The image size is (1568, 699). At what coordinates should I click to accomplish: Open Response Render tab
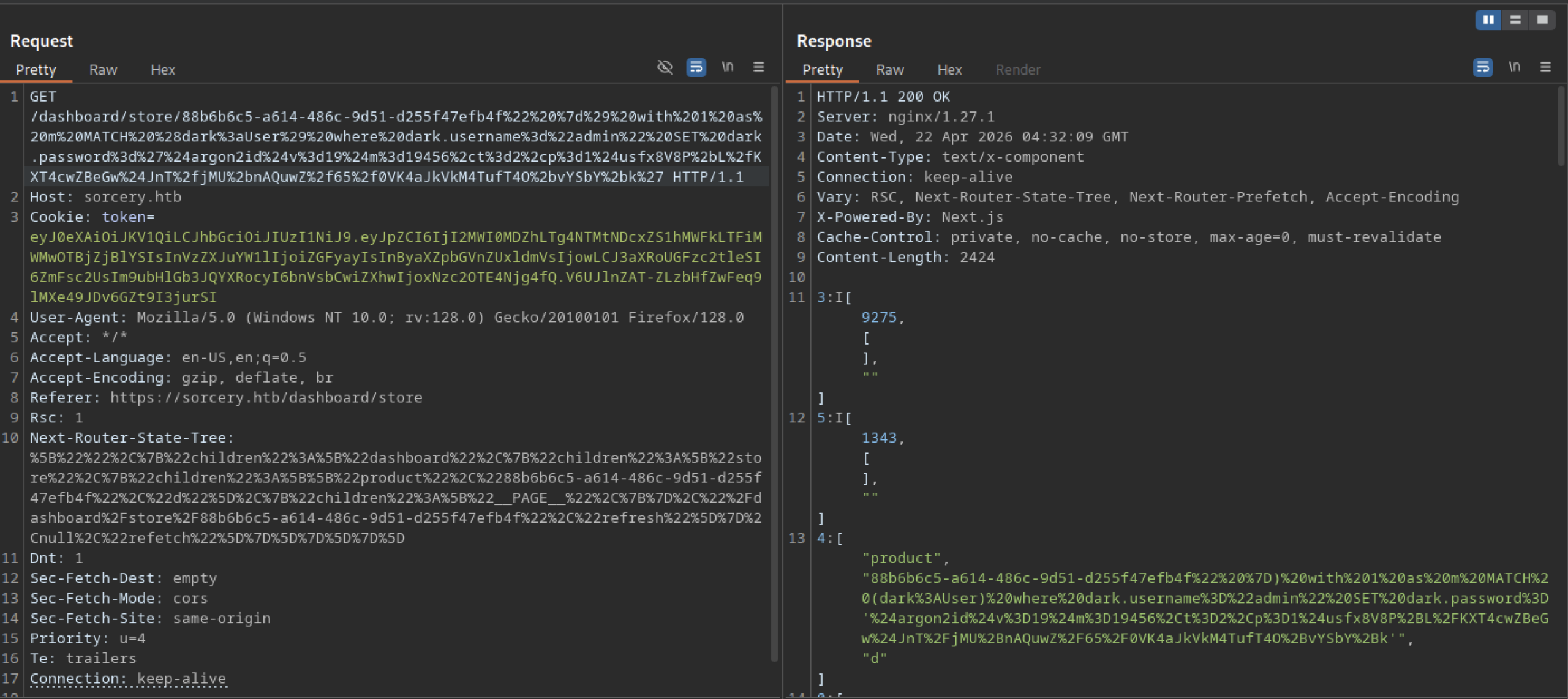pos(1017,70)
